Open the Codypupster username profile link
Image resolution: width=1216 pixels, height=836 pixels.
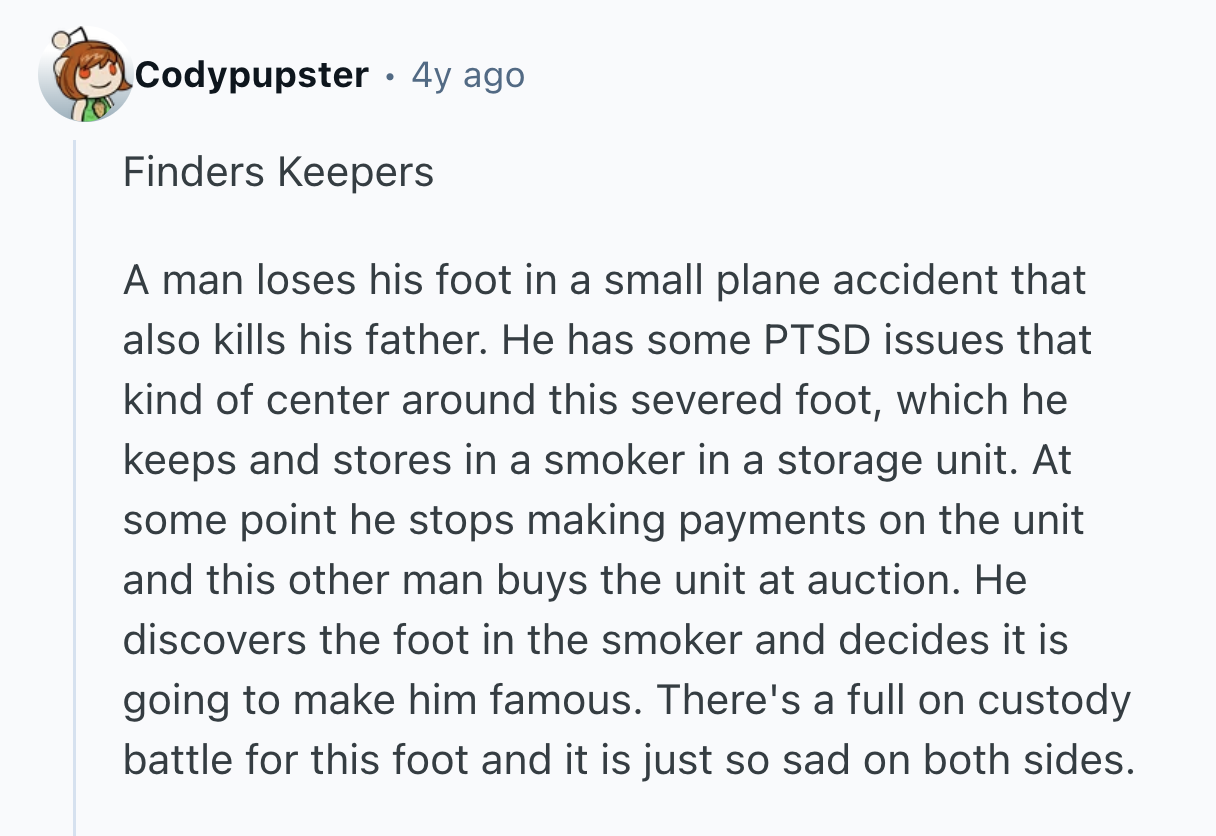coord(252,75)
